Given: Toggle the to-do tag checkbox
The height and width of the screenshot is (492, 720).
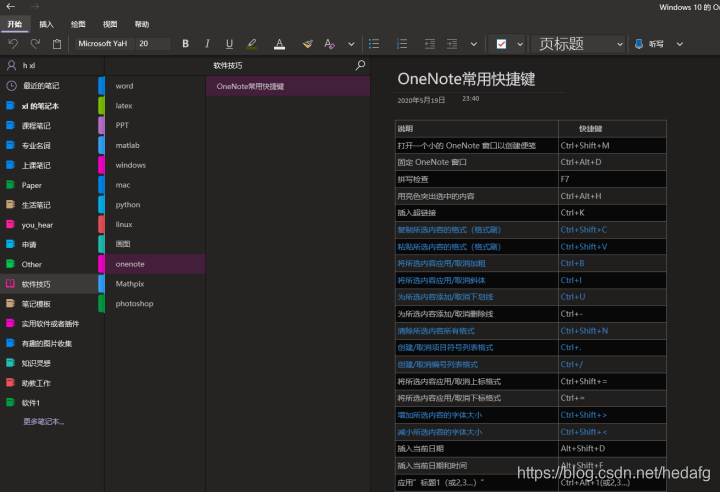Looking at the screenshot, I should [501, 44].
